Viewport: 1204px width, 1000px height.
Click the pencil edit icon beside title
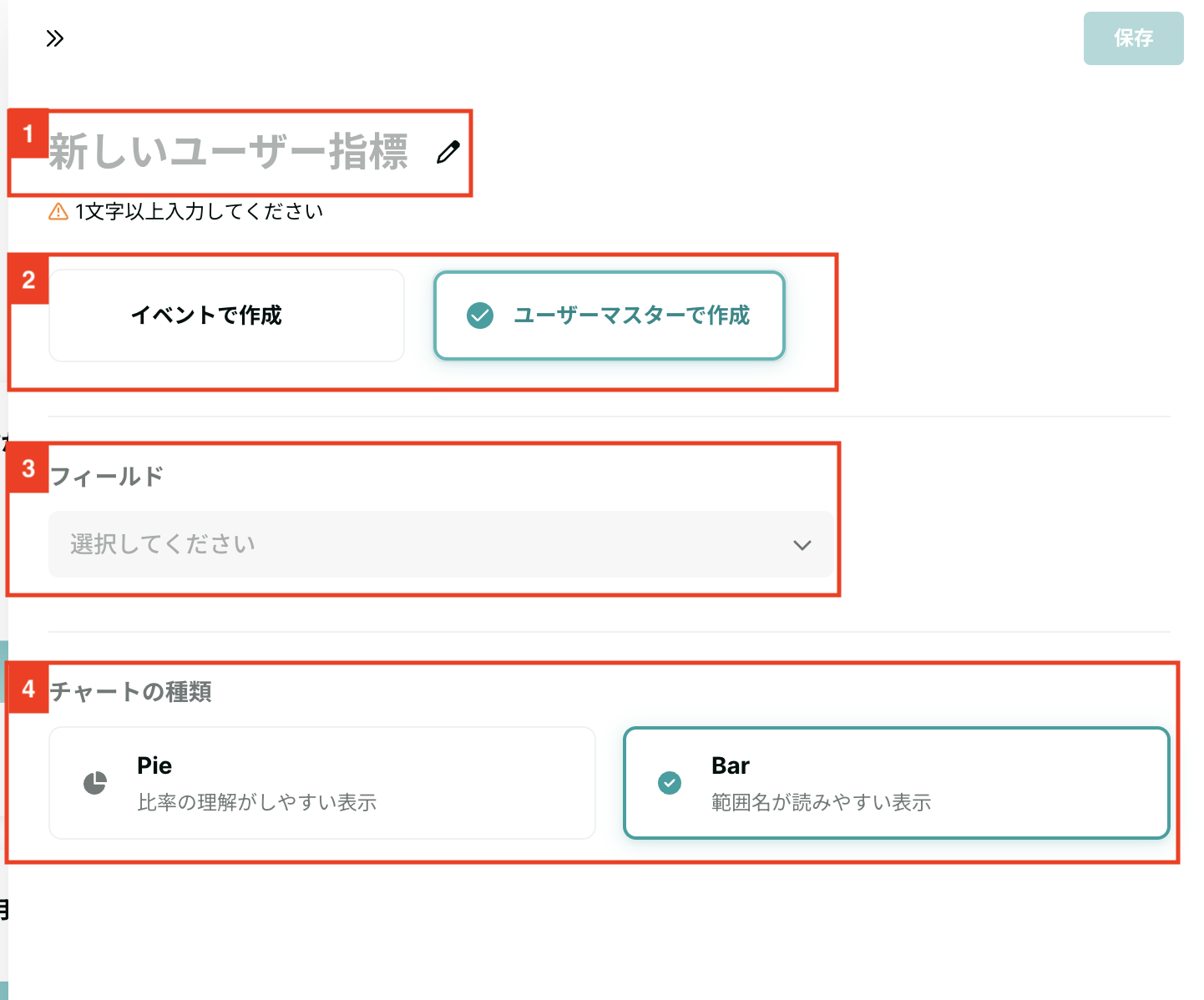point(448,152)
